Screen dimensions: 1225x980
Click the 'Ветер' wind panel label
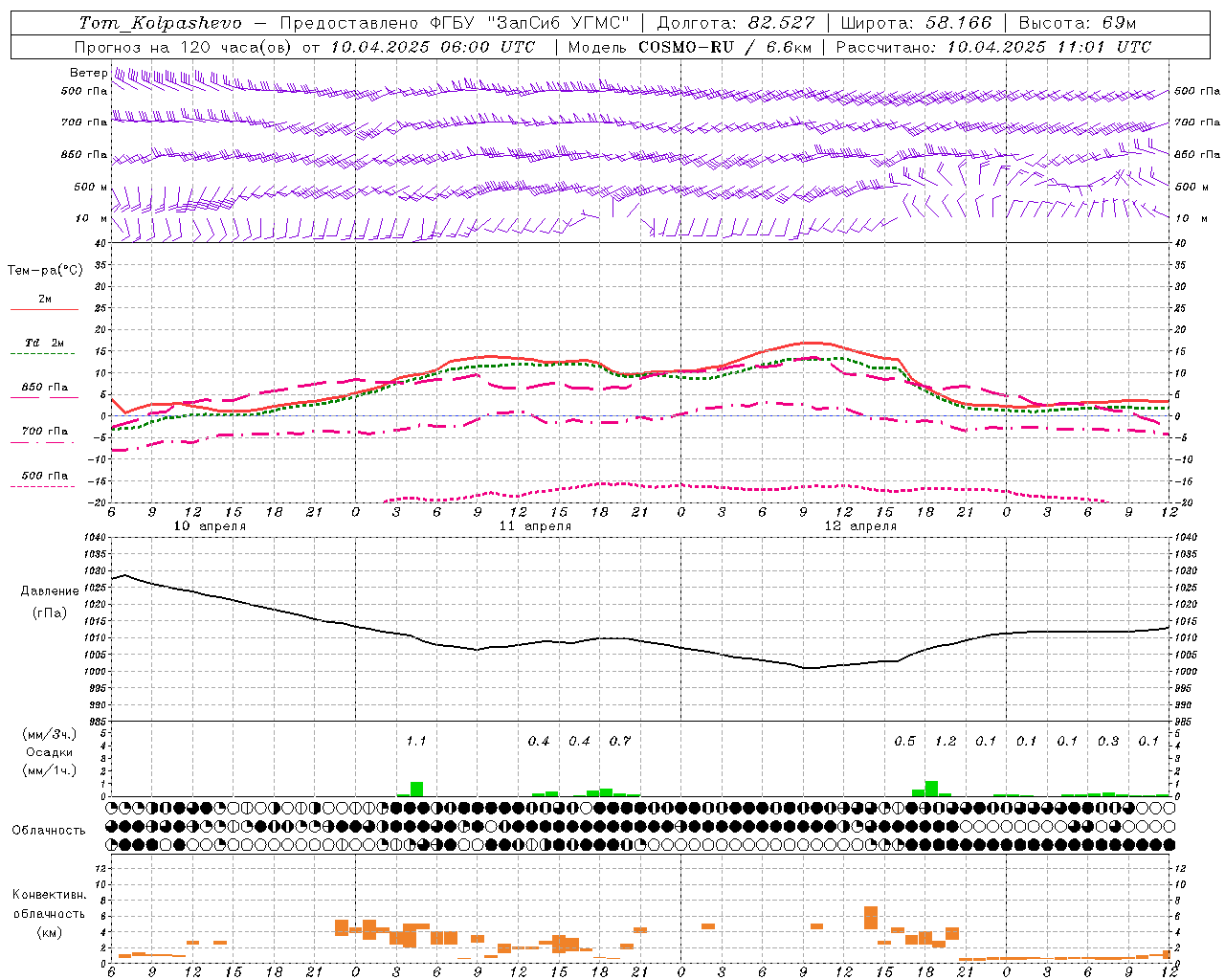tap(89, 73)
